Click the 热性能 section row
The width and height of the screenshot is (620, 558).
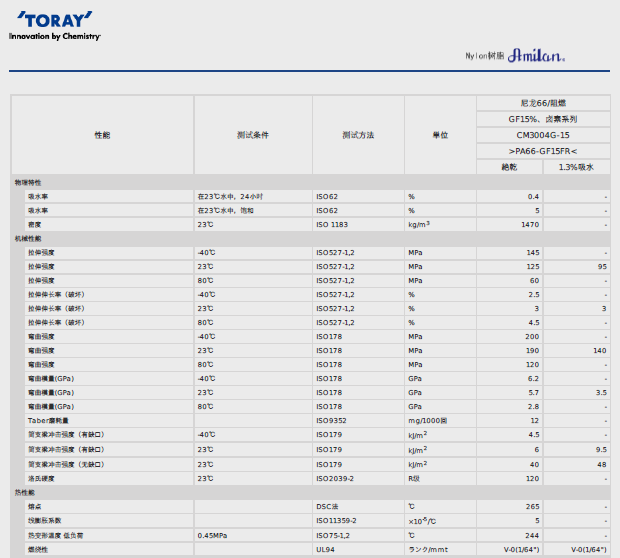24,493
